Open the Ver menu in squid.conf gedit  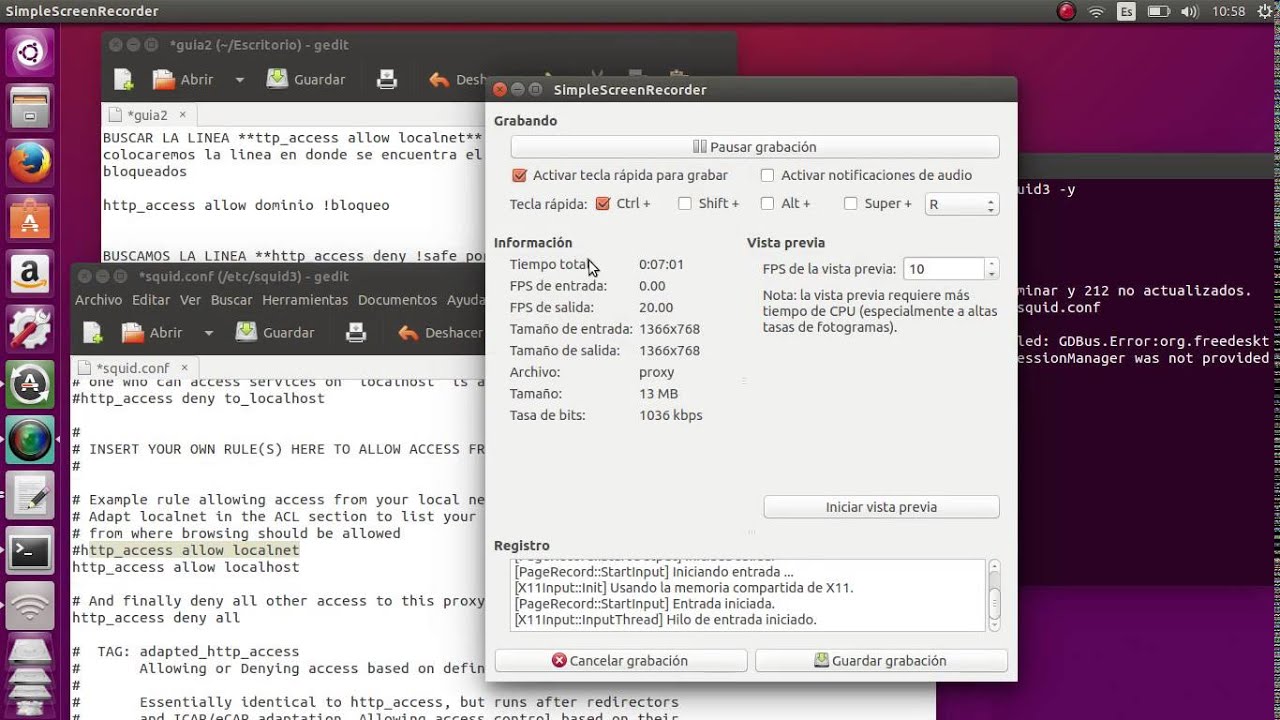pyautogui.click(x=190, y=300)
